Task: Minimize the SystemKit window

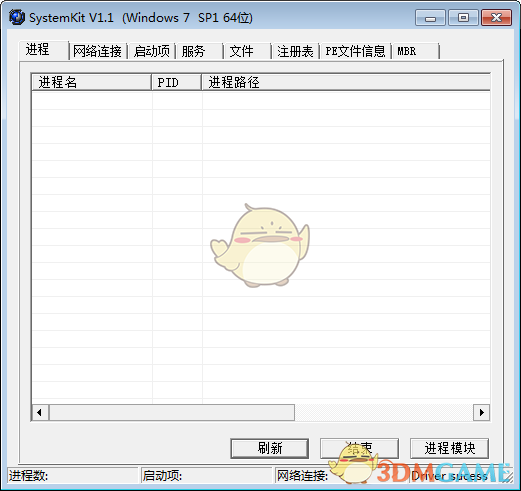Action: 430,18
